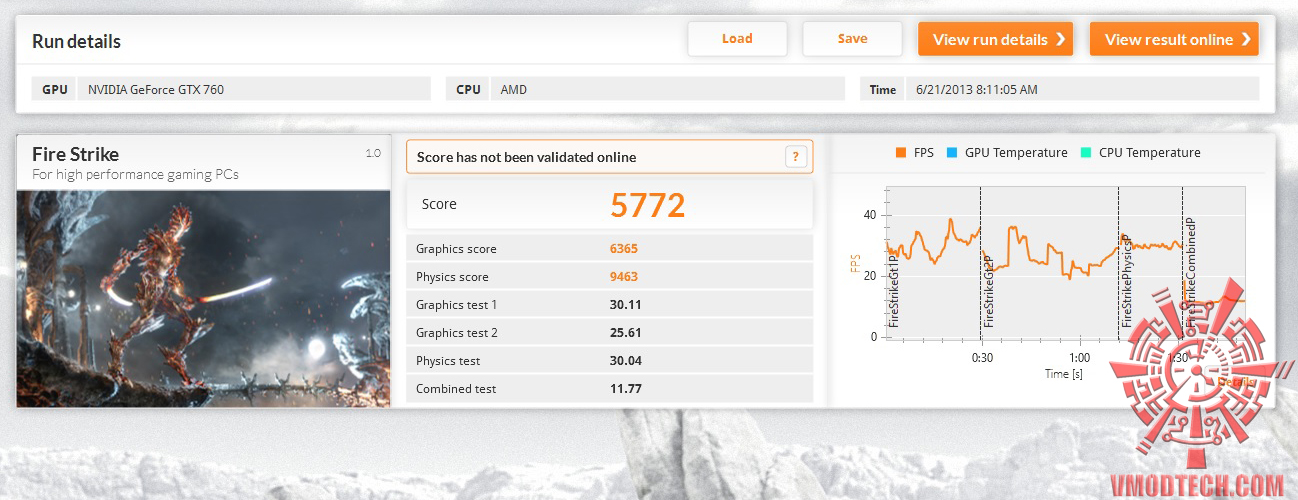Image resolution: width=1298 pixels, height=500 pixels.
Task: Click the Physics test value 30.04
Action: [626, 361]
